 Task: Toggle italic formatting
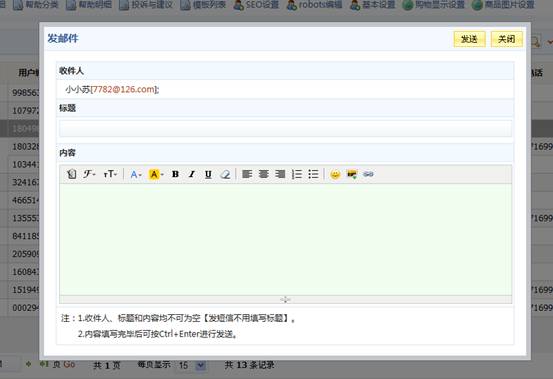tap(192, 174)
